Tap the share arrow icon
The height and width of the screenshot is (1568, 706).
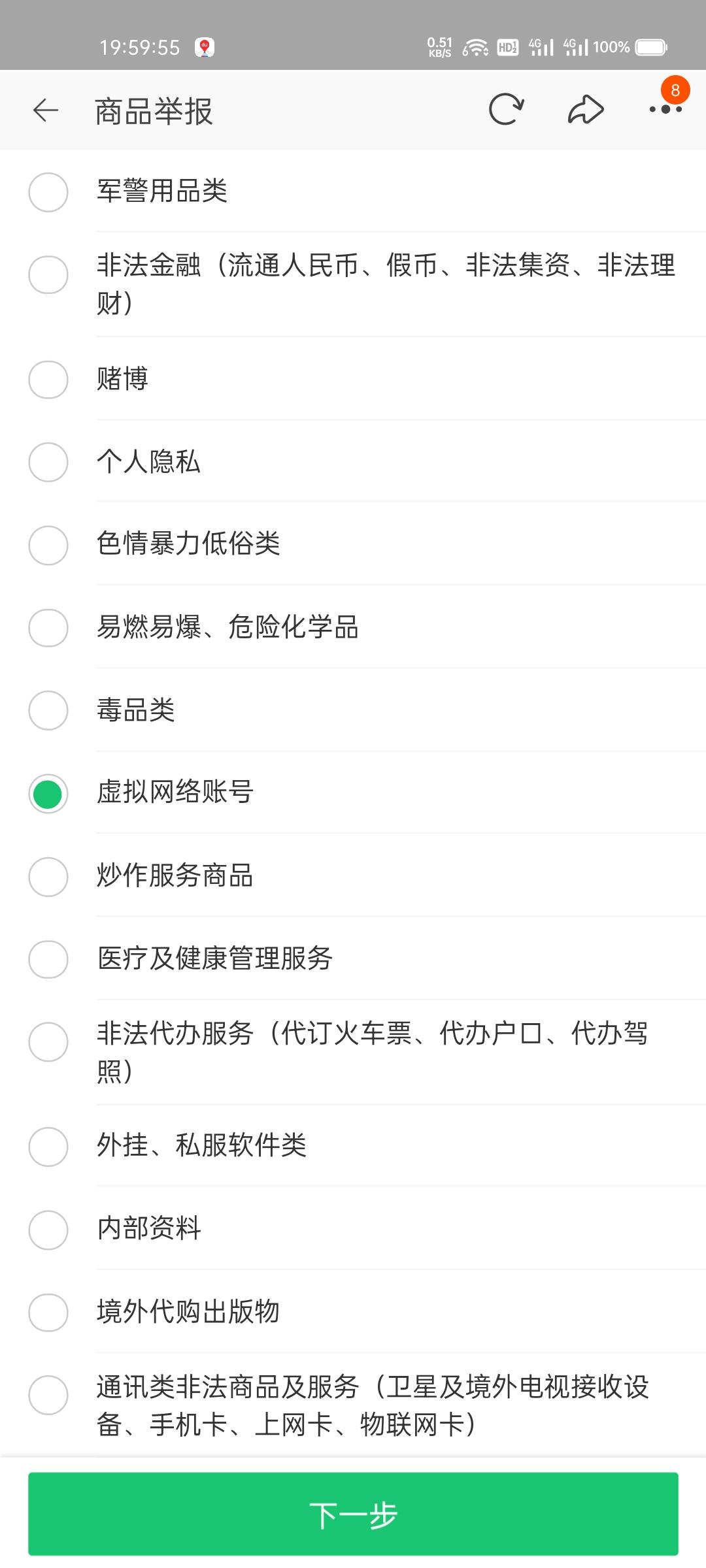pyautogui.click(x=585, y=109)
